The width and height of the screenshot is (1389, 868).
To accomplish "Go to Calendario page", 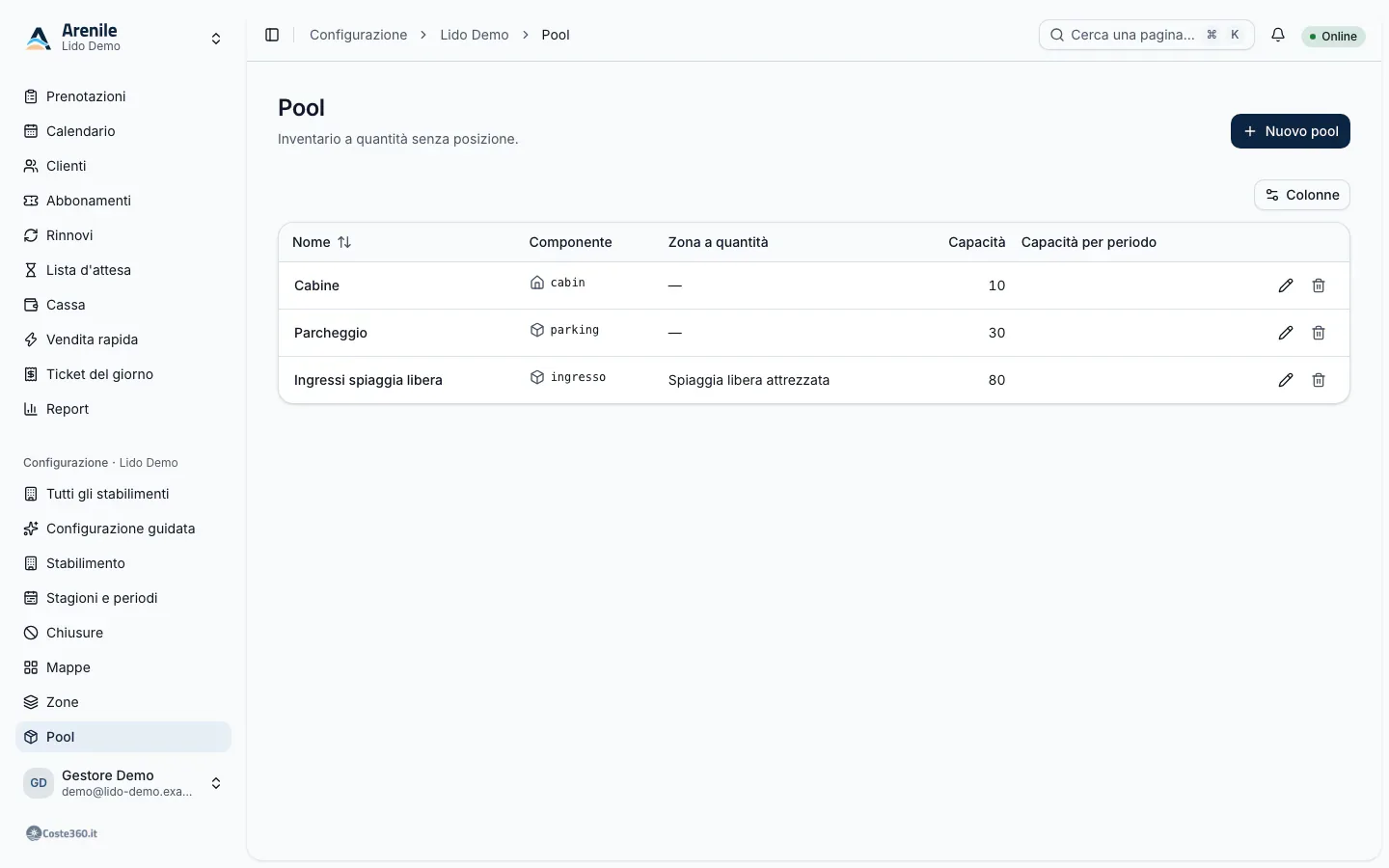I will [123, 131].
